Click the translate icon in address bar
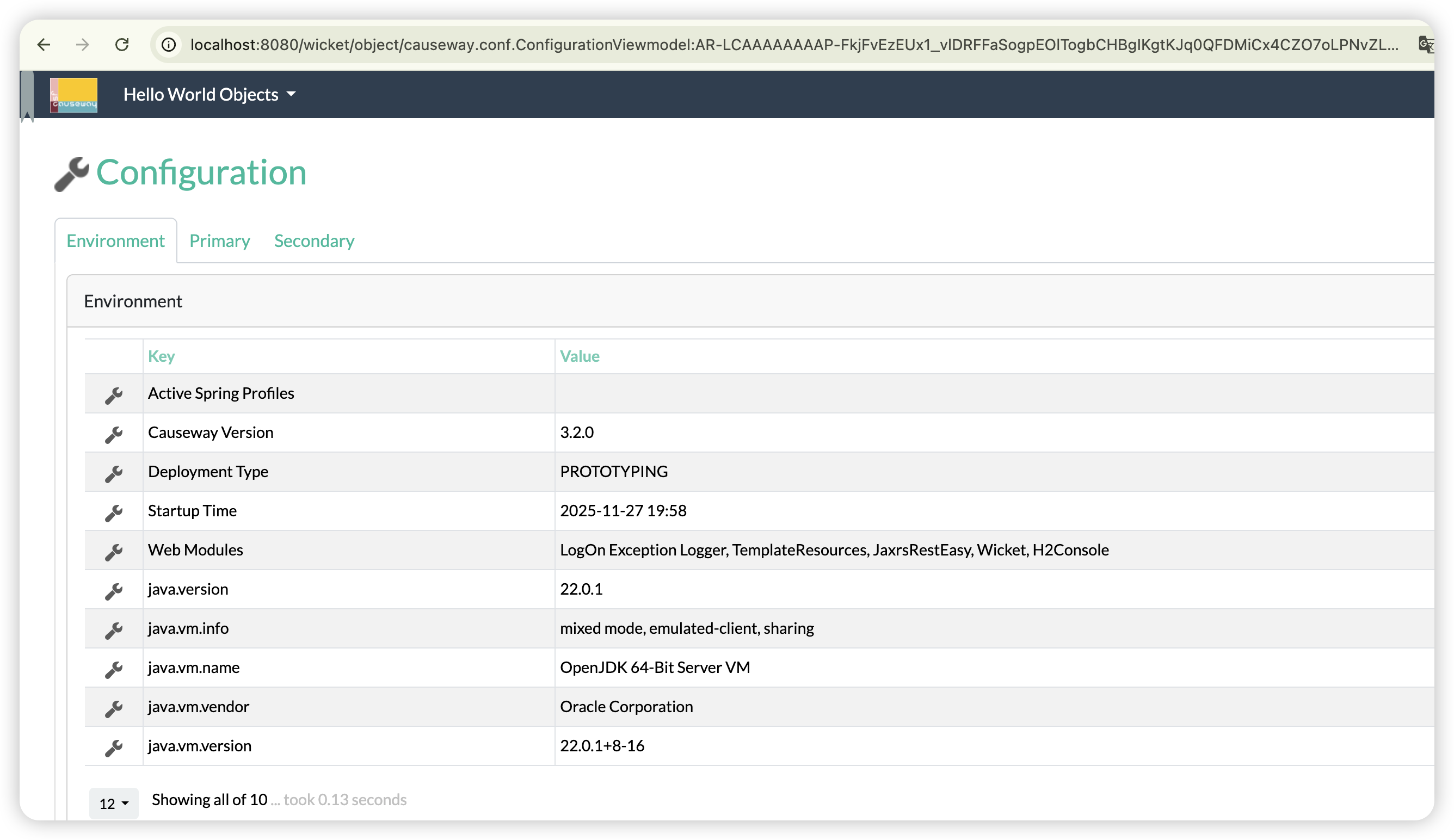1454x840 pixels. [1425, 45]
